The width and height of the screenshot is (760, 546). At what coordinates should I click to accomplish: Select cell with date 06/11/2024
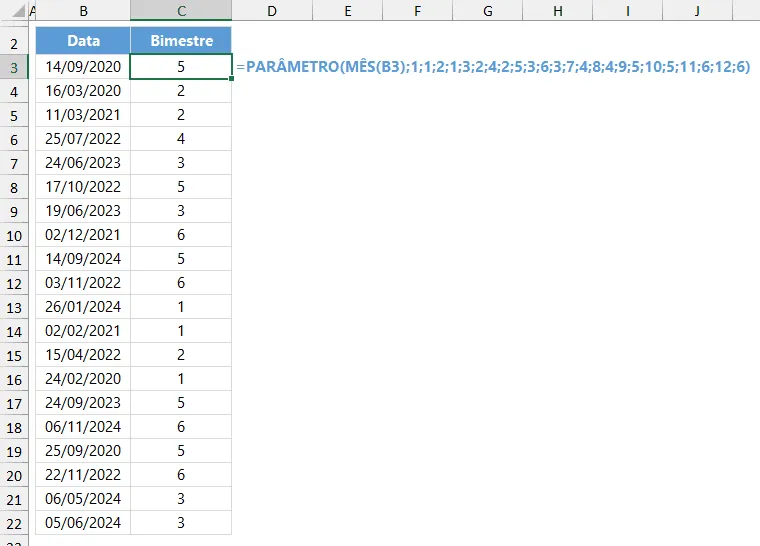click(x=83, y=427)
